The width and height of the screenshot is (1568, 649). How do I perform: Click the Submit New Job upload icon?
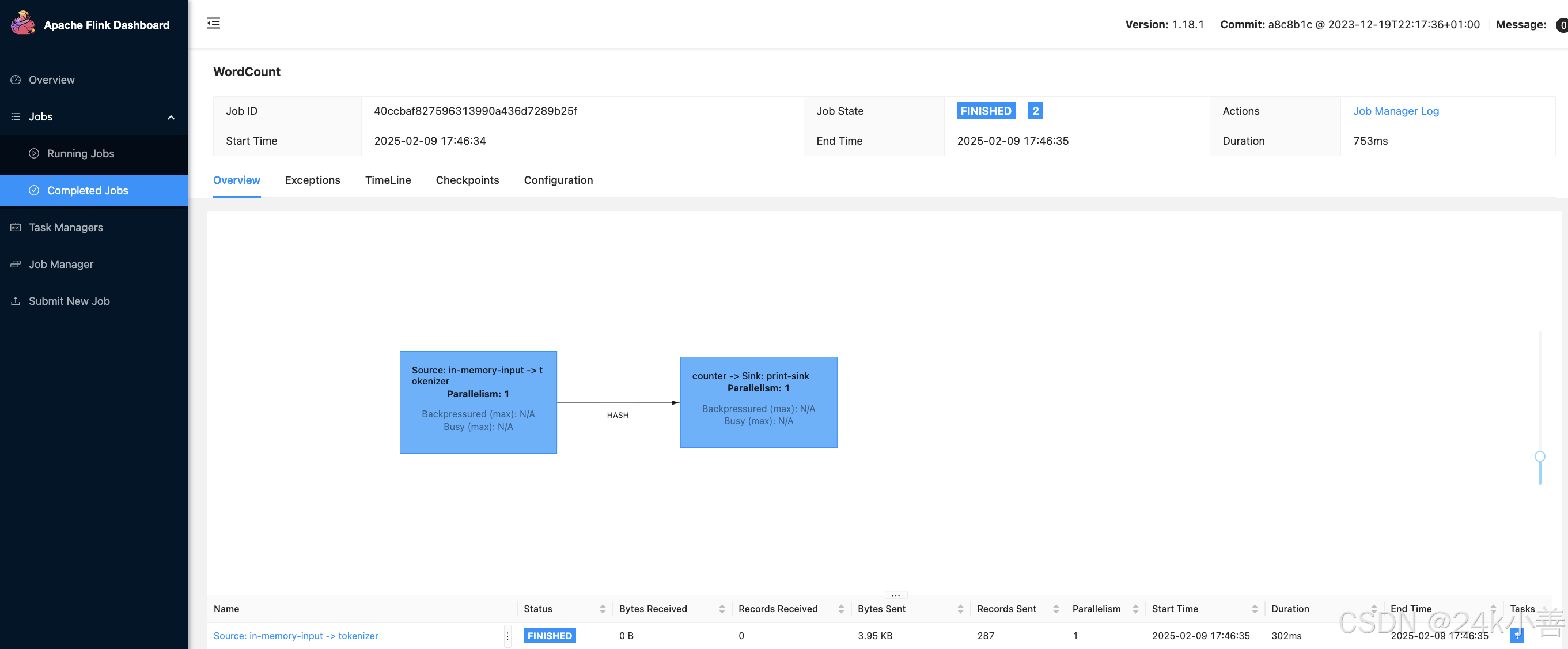click(x=16, y=301)
